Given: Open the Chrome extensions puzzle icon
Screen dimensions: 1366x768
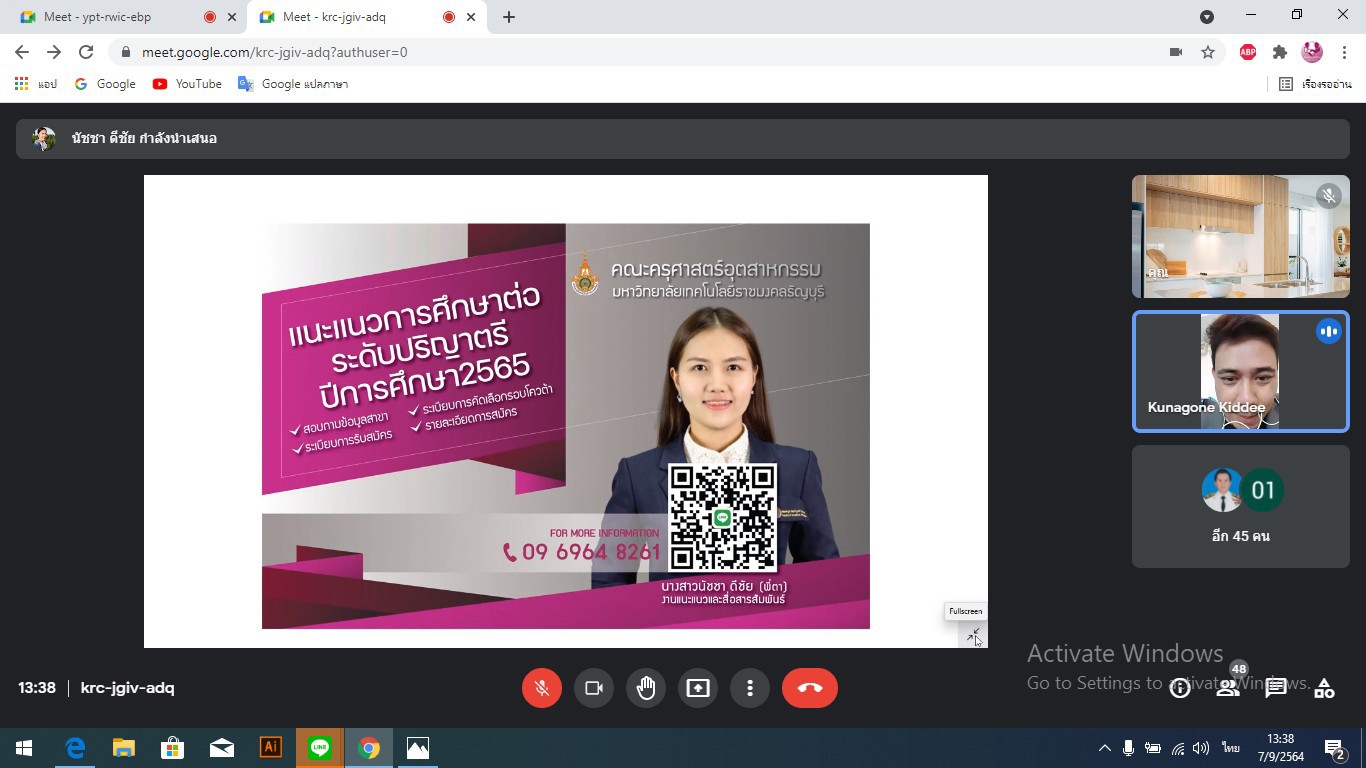Looking at the screenshot, I should pos(1280,52).
